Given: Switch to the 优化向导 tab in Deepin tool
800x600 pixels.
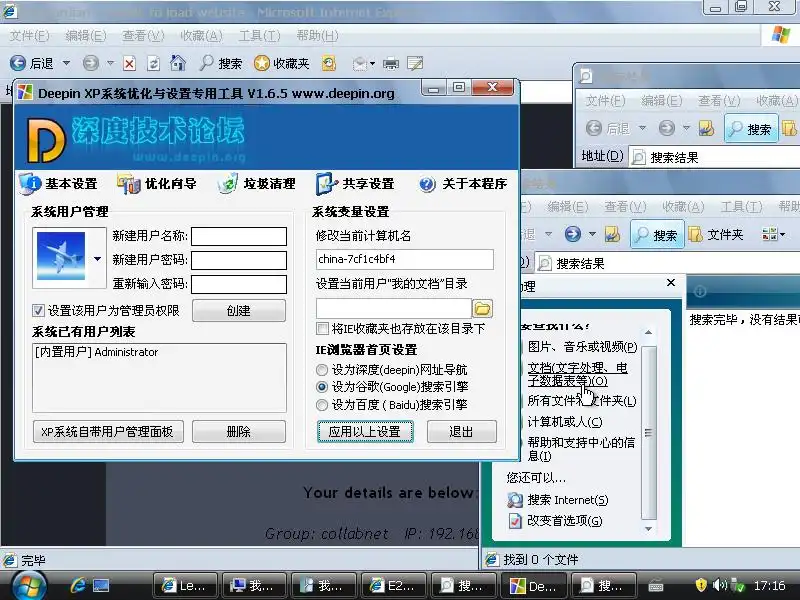Looking at the screenshot, I should pyautogui.click(x=157, y=184).
